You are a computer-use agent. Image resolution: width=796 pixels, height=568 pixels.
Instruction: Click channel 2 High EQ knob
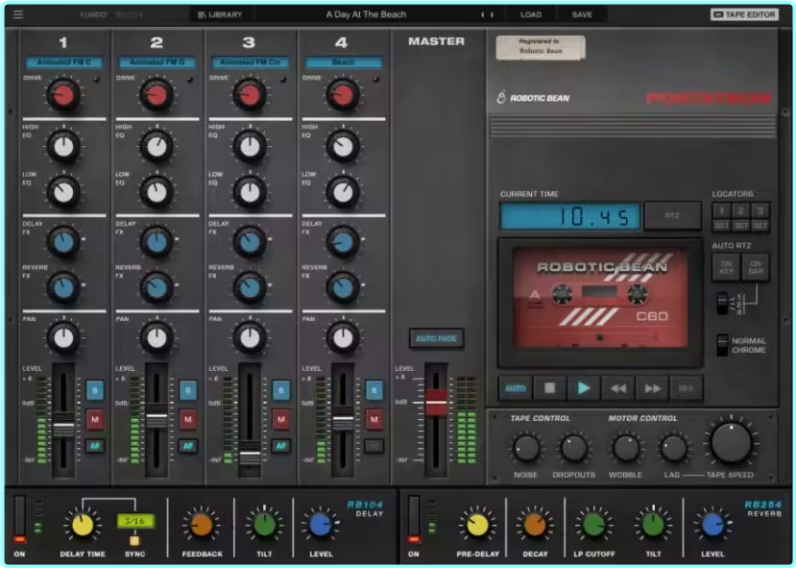pos(157,147)
